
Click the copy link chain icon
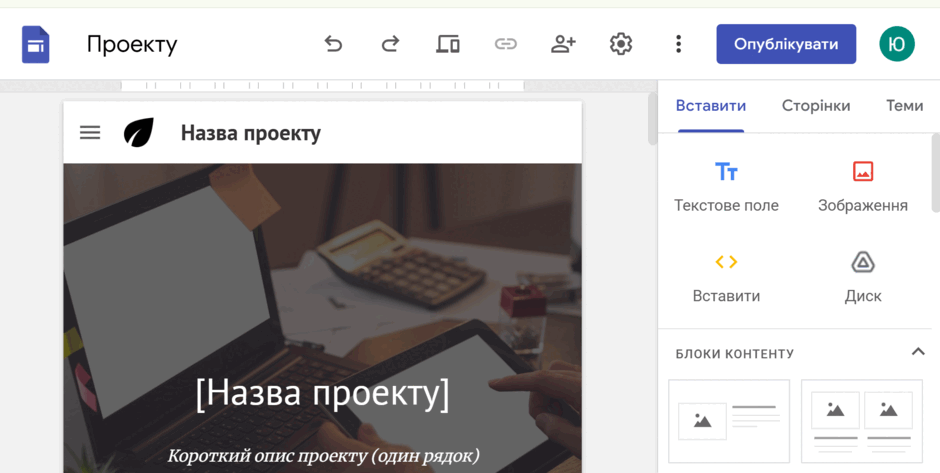pyautogui.click(x=505, y=44)
